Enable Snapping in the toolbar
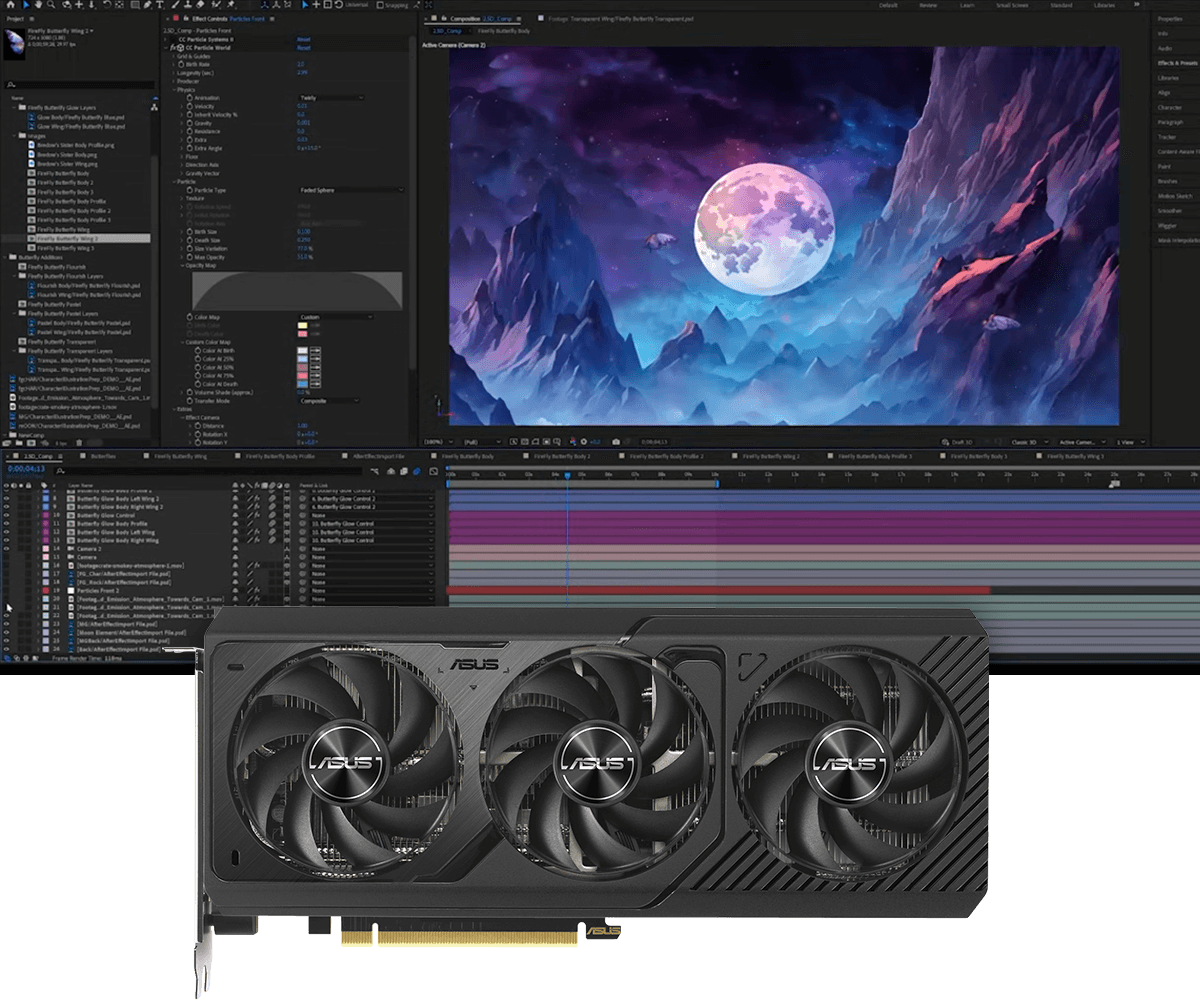 pos(379,5)
